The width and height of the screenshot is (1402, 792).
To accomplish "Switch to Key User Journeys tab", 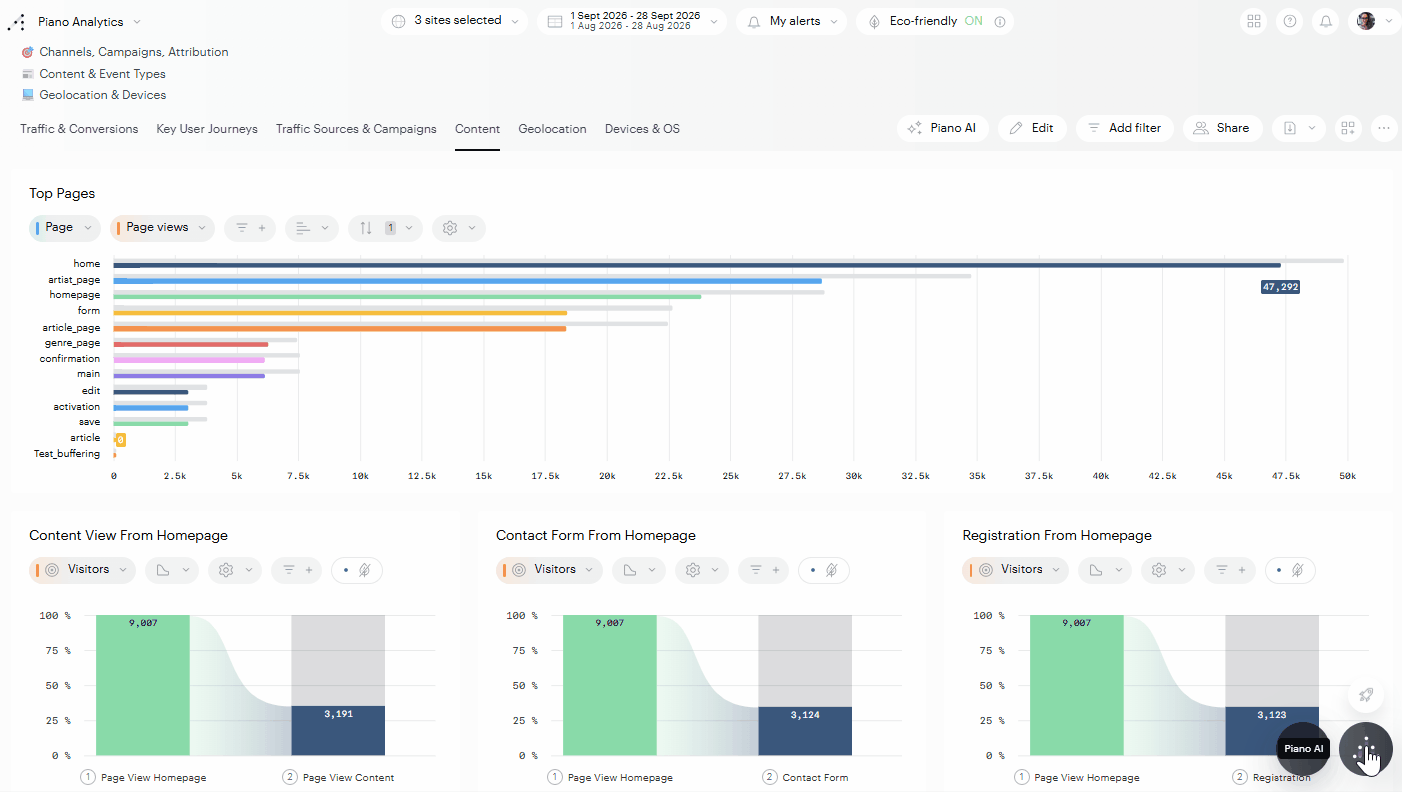I will [207, 129].
